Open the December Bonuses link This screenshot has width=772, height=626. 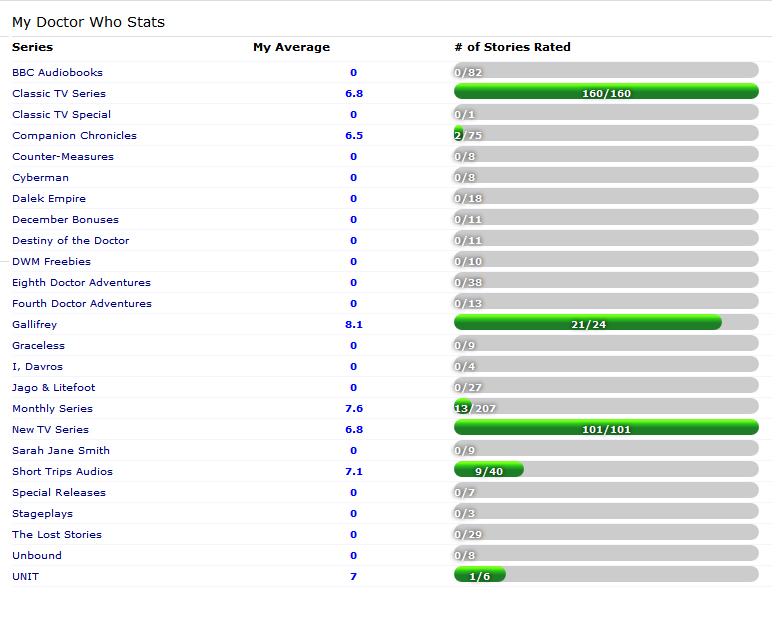pos(65,220)
